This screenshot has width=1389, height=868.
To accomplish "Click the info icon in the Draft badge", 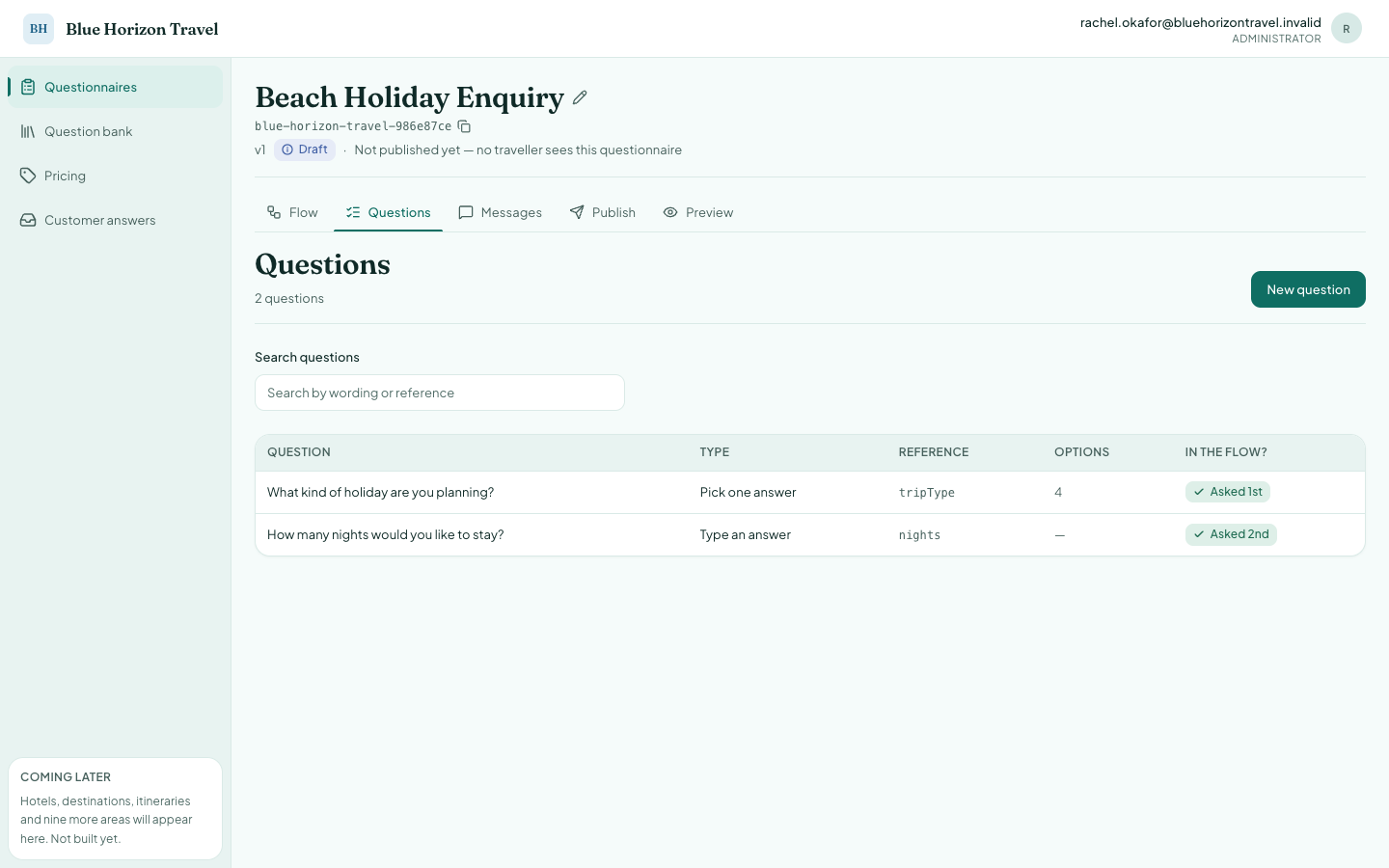I will pos(287,149).
